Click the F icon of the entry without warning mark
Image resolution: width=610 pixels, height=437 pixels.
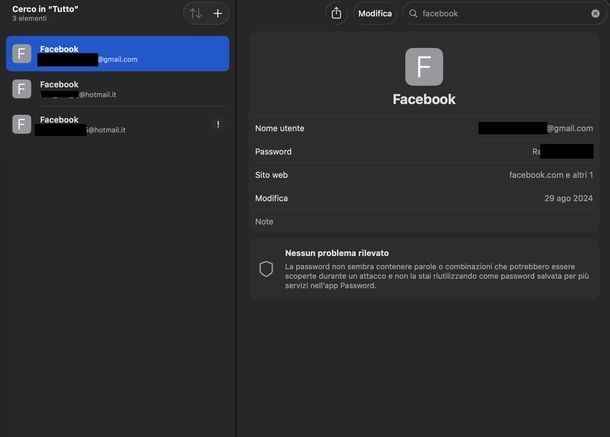(x=22, y=89)
